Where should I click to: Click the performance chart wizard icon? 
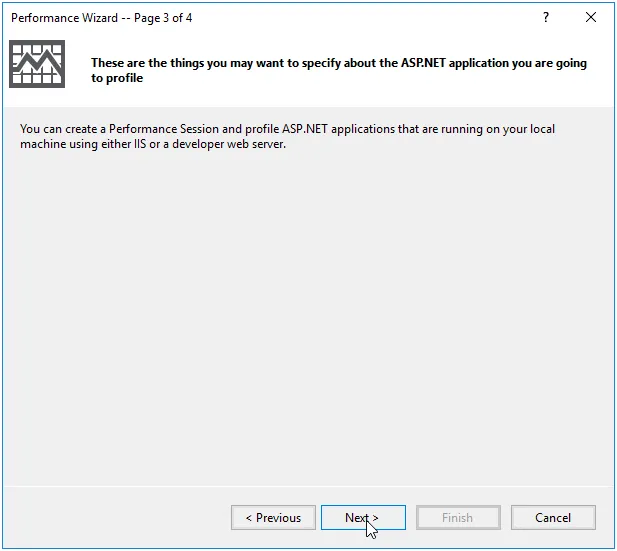tap(37, 64)
